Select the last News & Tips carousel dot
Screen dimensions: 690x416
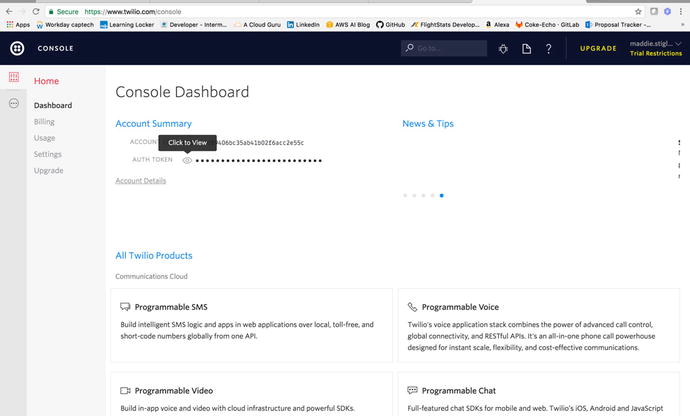click(x=442, y=195)
